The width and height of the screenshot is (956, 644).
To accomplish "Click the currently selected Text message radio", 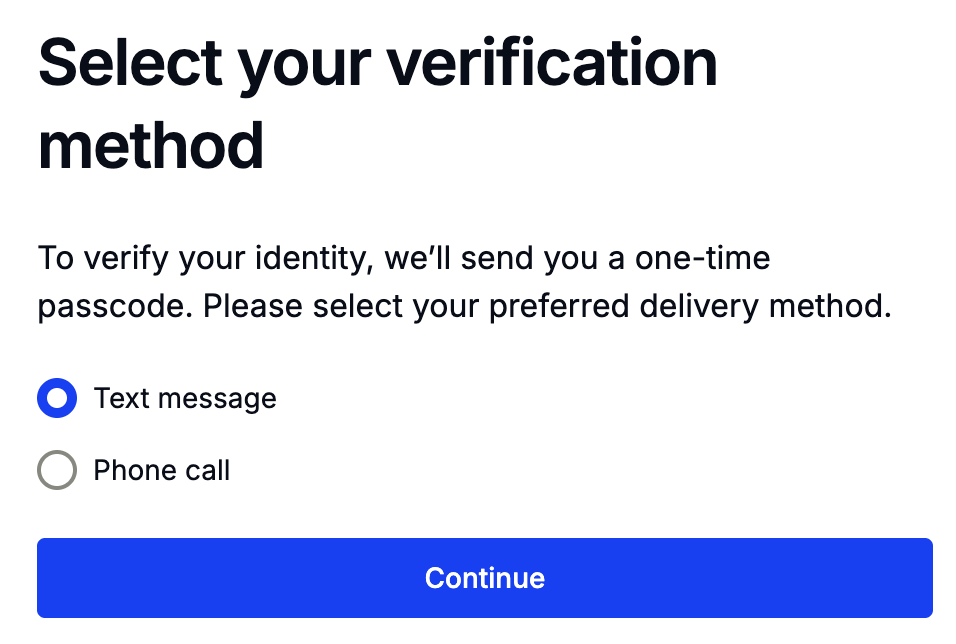I will pos(57,399).
